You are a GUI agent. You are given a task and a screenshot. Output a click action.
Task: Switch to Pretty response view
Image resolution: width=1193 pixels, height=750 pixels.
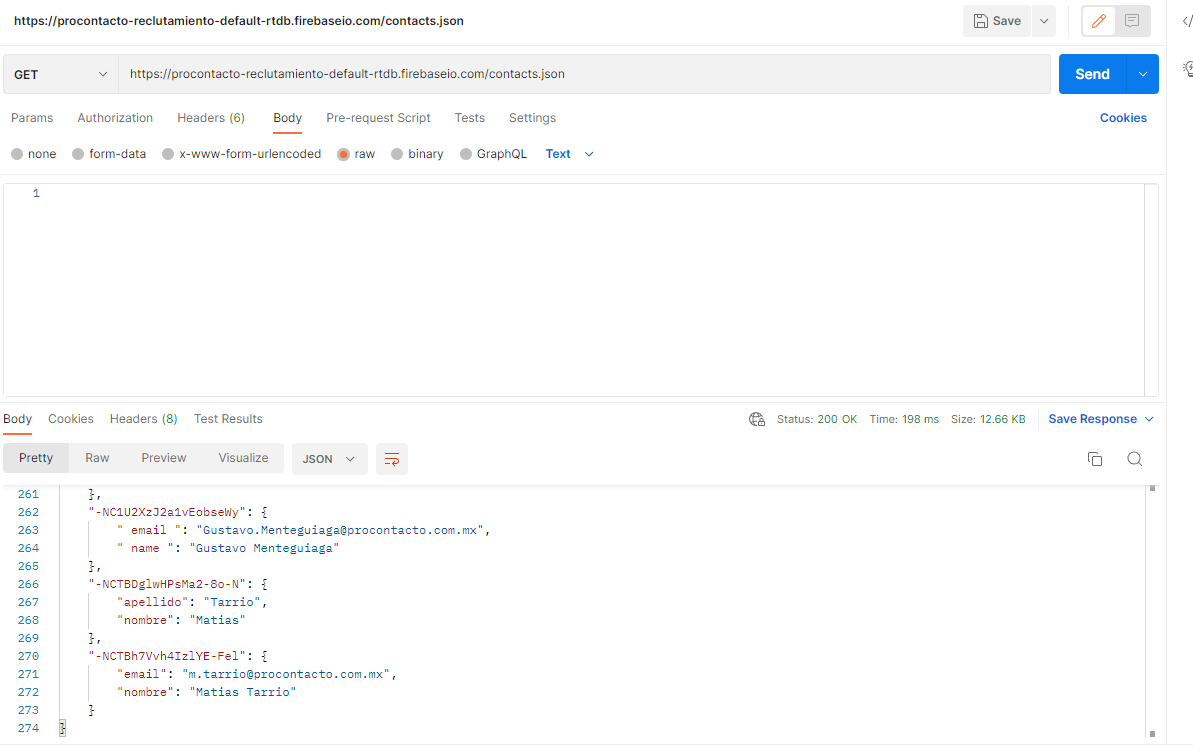click(36, 458)
